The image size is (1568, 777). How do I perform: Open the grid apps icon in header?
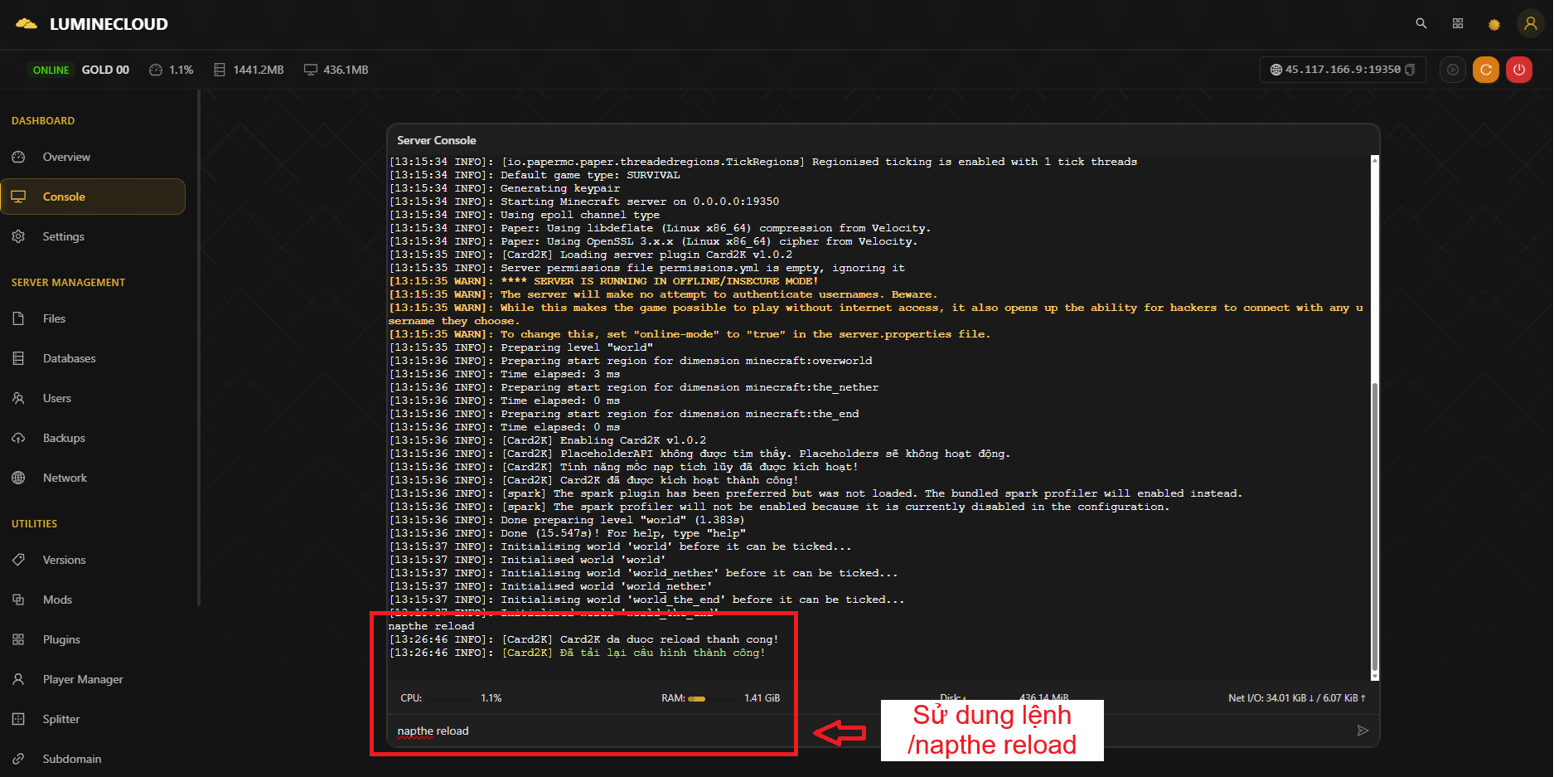pyautogui.click(x=1458, y=24)
